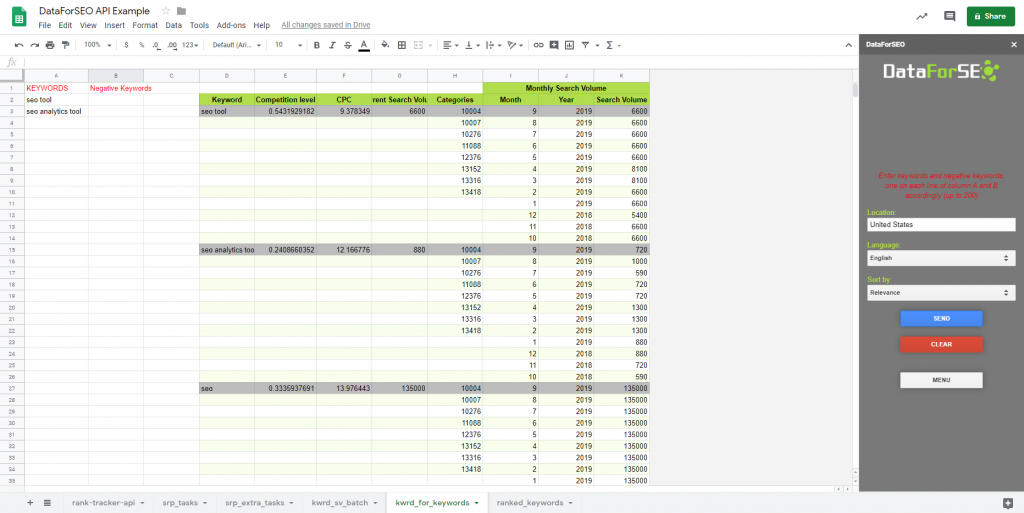Screen dimensions: 1024x513
Task: Click the red CLEAR button
Action: pyautogui.click(x=941, y=344)
